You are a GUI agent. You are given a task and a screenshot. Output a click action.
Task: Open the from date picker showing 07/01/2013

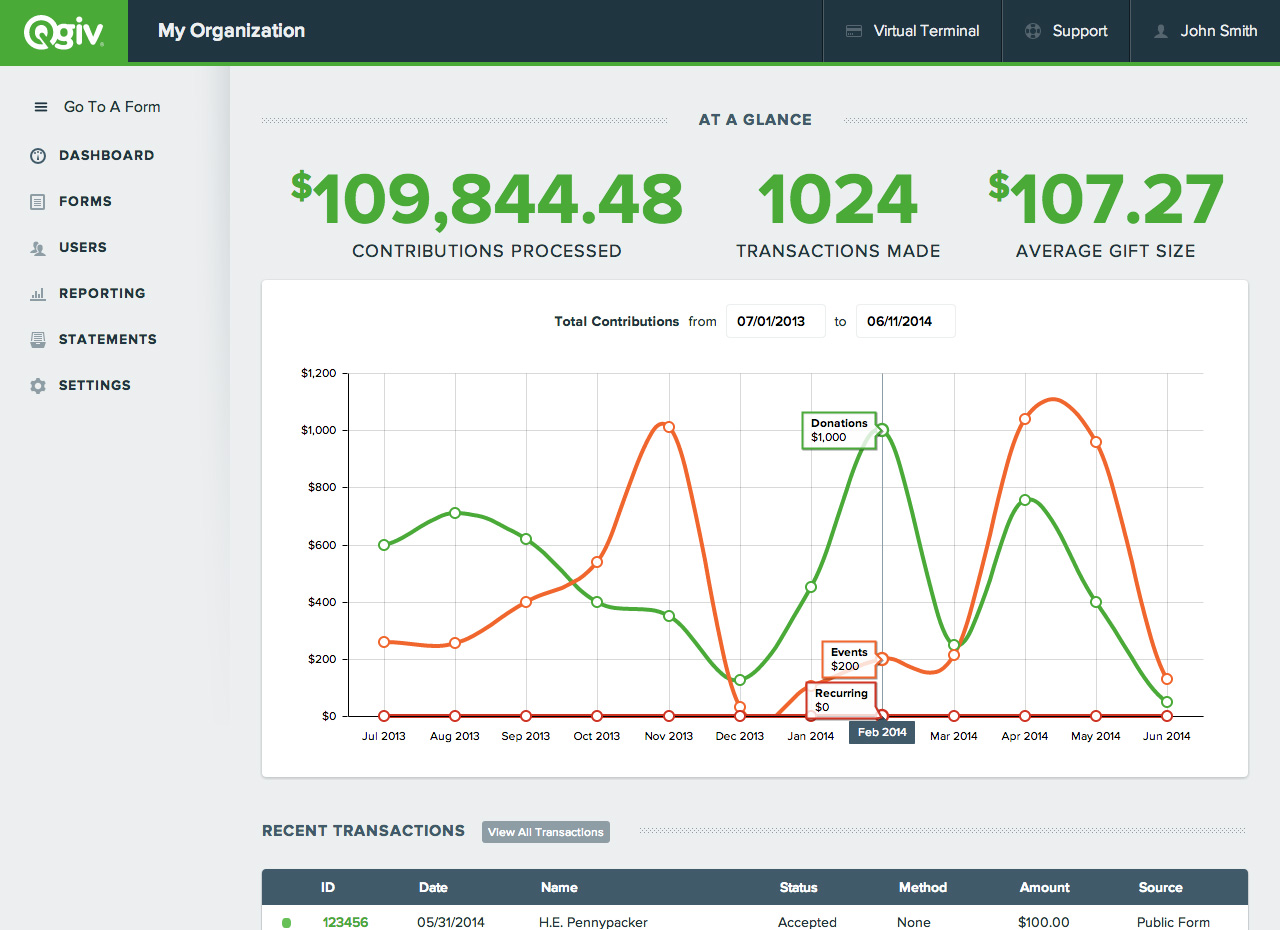(775, 321)
